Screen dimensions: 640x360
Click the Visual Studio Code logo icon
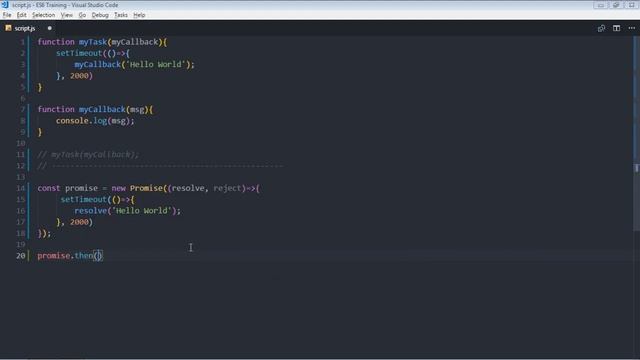tap(5, 4)
